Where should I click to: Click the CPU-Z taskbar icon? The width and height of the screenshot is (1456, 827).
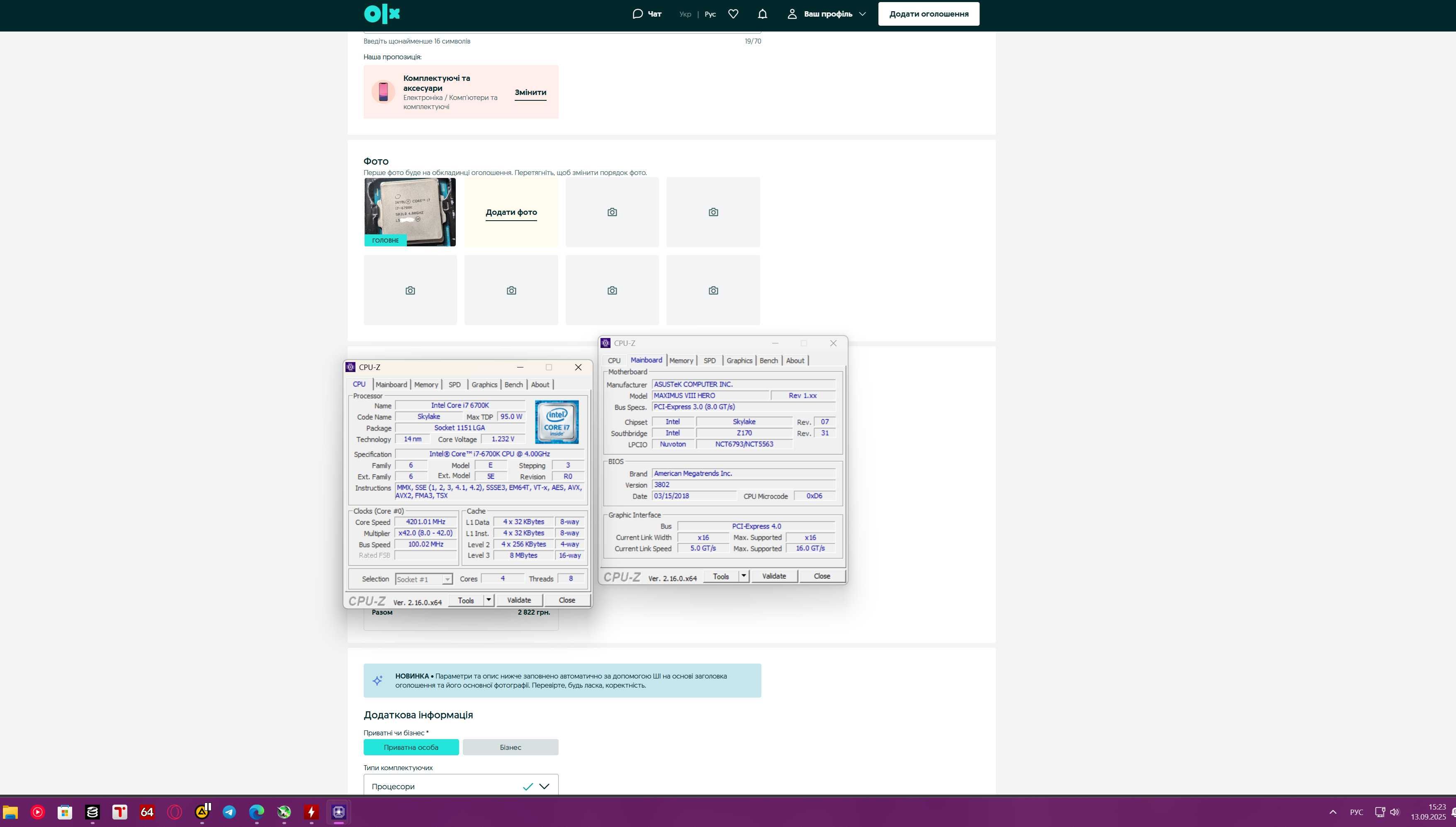pyautogui.click(x=338, y=812)
